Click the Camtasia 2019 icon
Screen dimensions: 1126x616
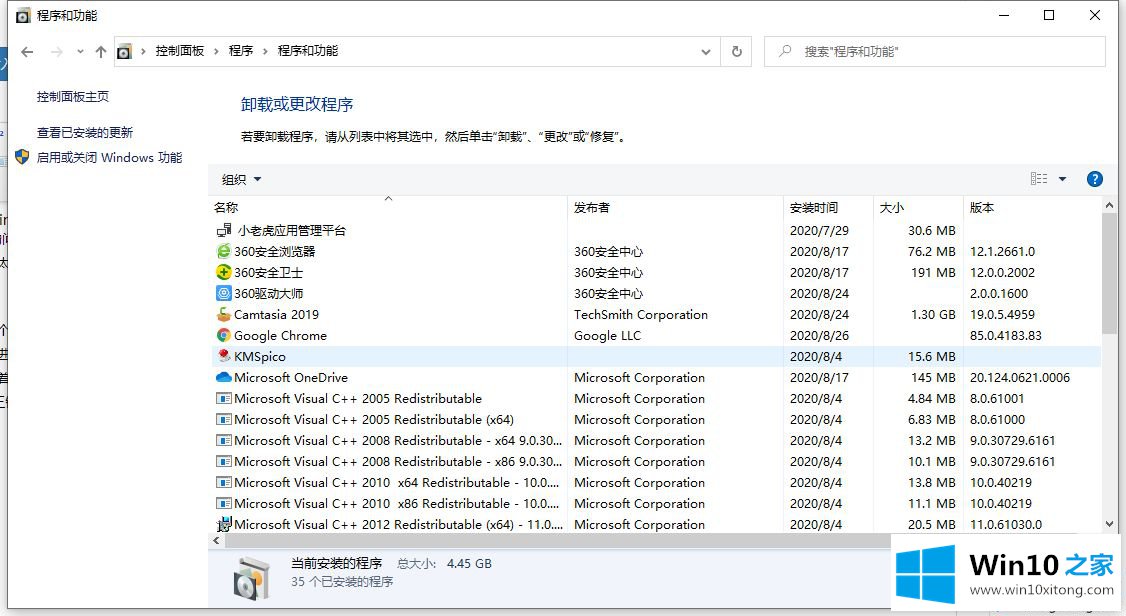(224, 315)
